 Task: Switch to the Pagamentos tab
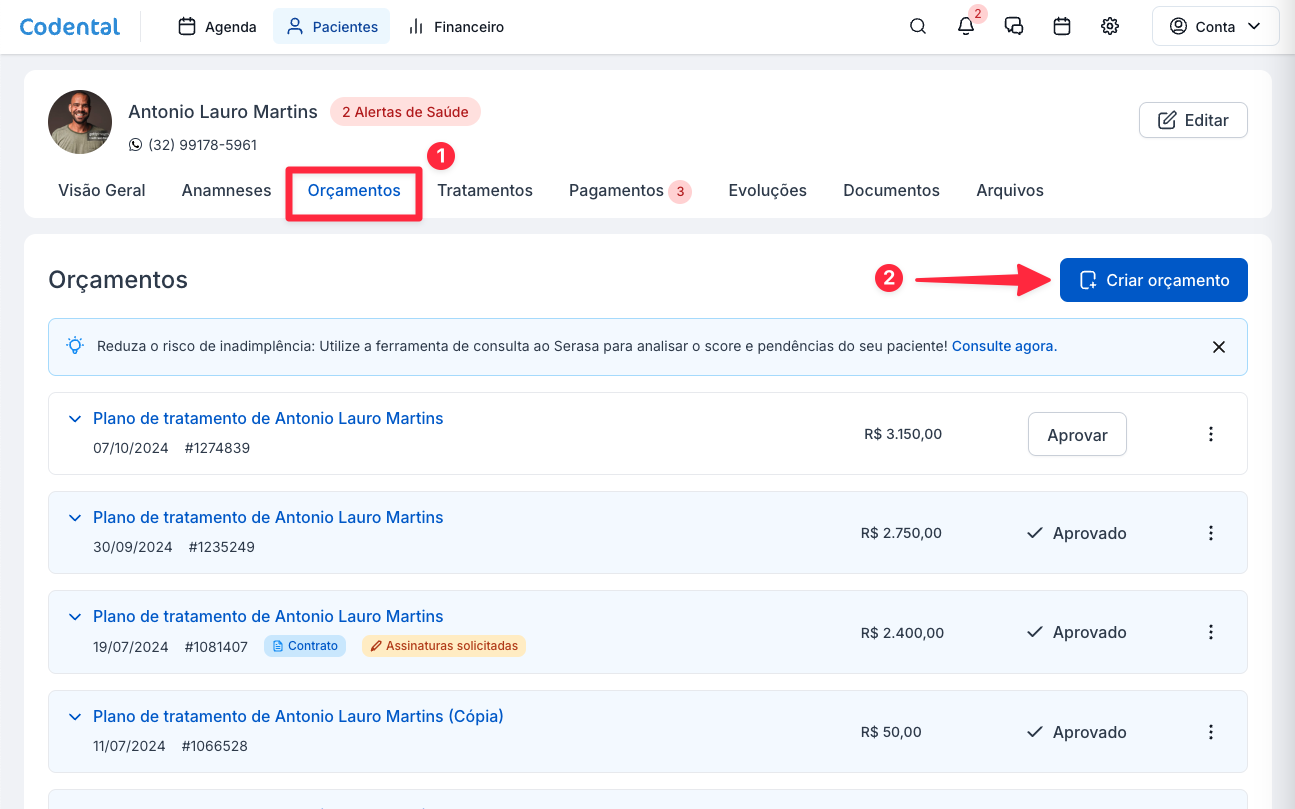coord(616,190)
